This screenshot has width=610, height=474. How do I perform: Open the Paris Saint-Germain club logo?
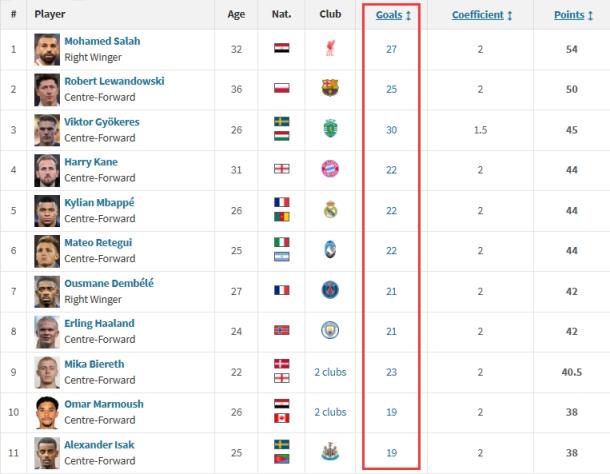[330, 290]
